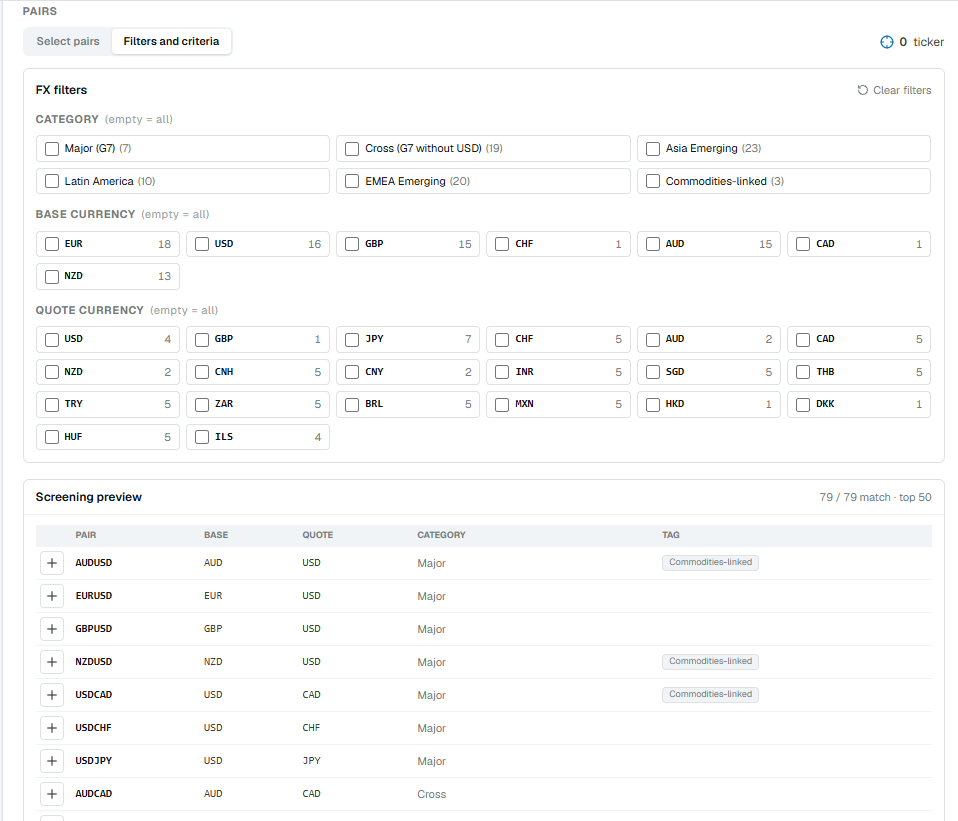Select CHF as base currency

pyautogui.click(x=502, y=244)
